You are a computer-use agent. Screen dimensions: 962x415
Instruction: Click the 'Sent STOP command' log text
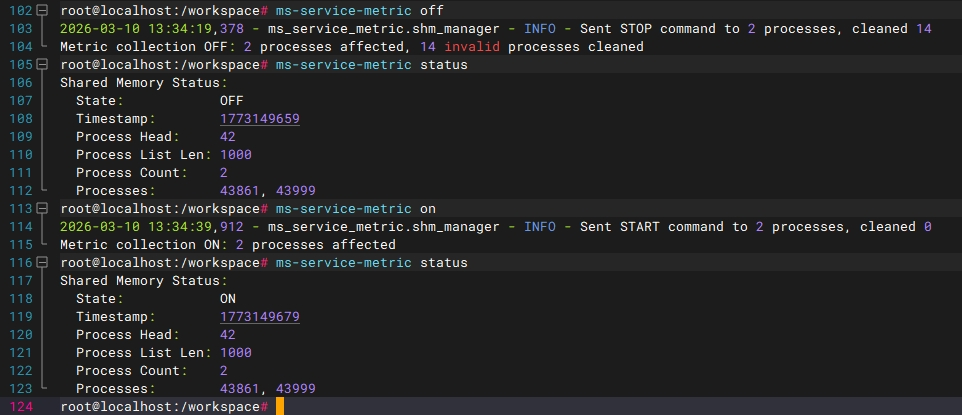coord(653,28)
